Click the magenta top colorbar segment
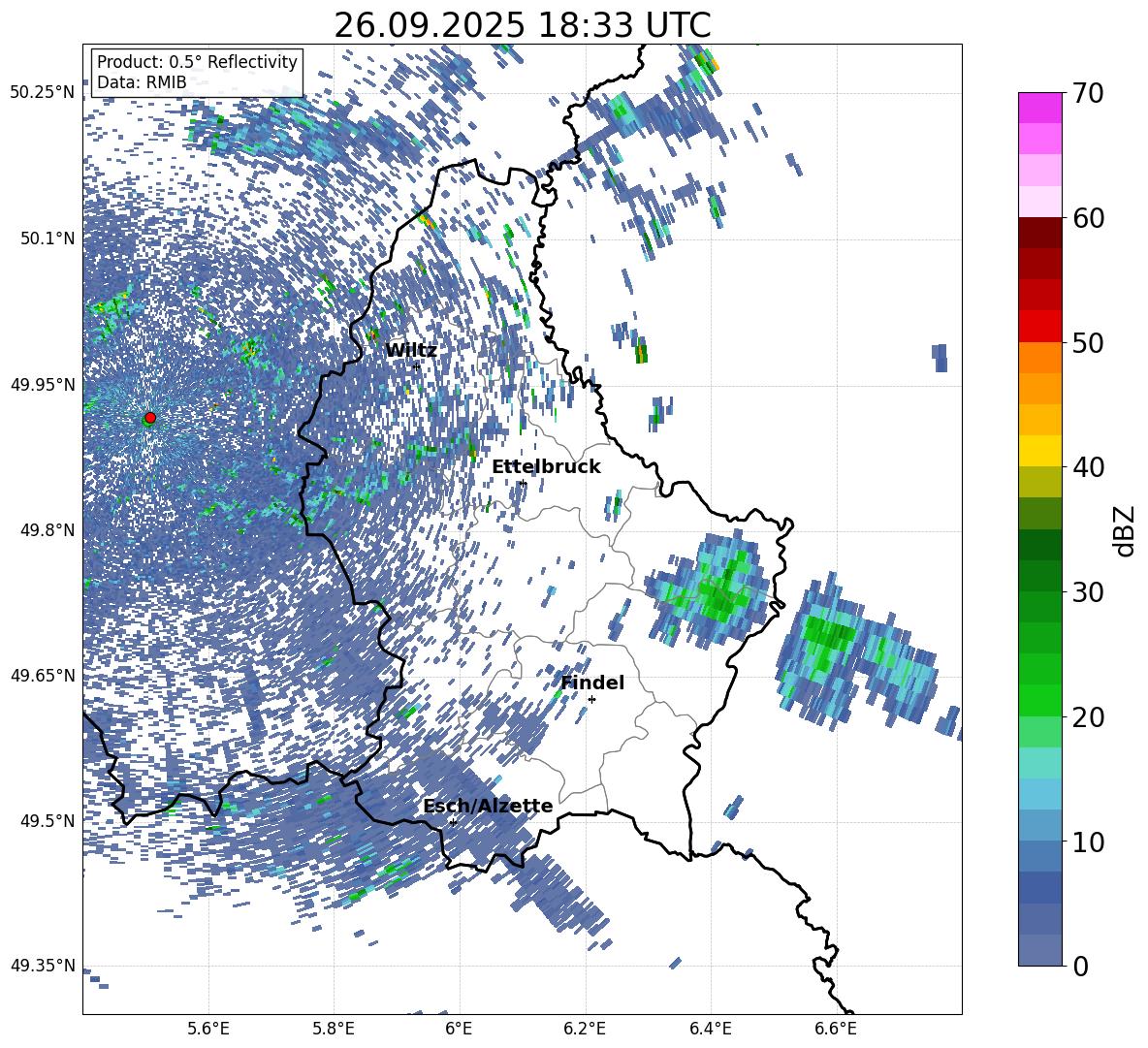The height and width of the screenshot is (1048, 1148). click(x=1039, y=108)
